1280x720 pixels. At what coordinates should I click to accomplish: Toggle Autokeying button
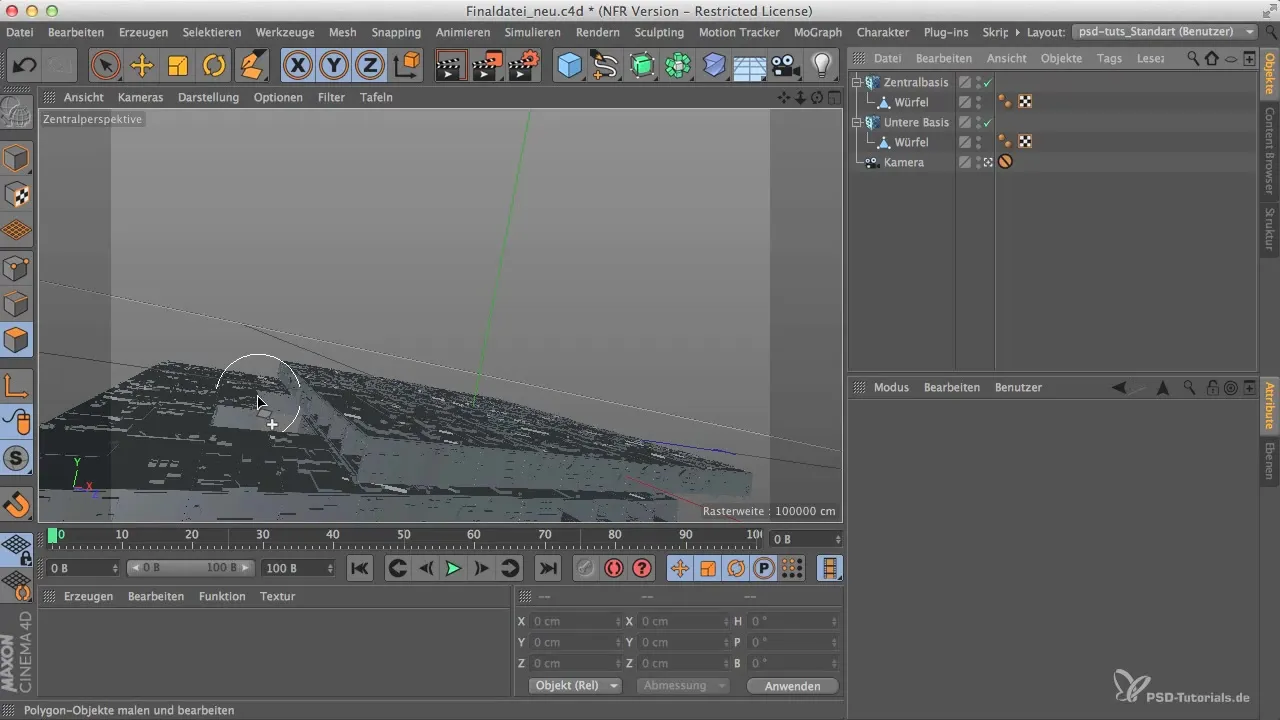coord(613,568)
